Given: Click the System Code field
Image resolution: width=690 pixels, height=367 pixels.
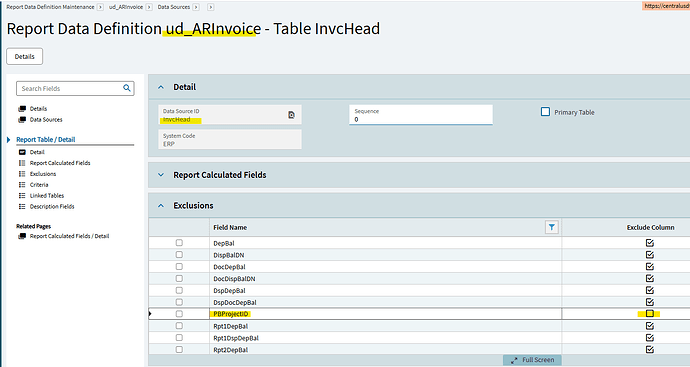Looking at the screenshot, I should pos(230,139).
